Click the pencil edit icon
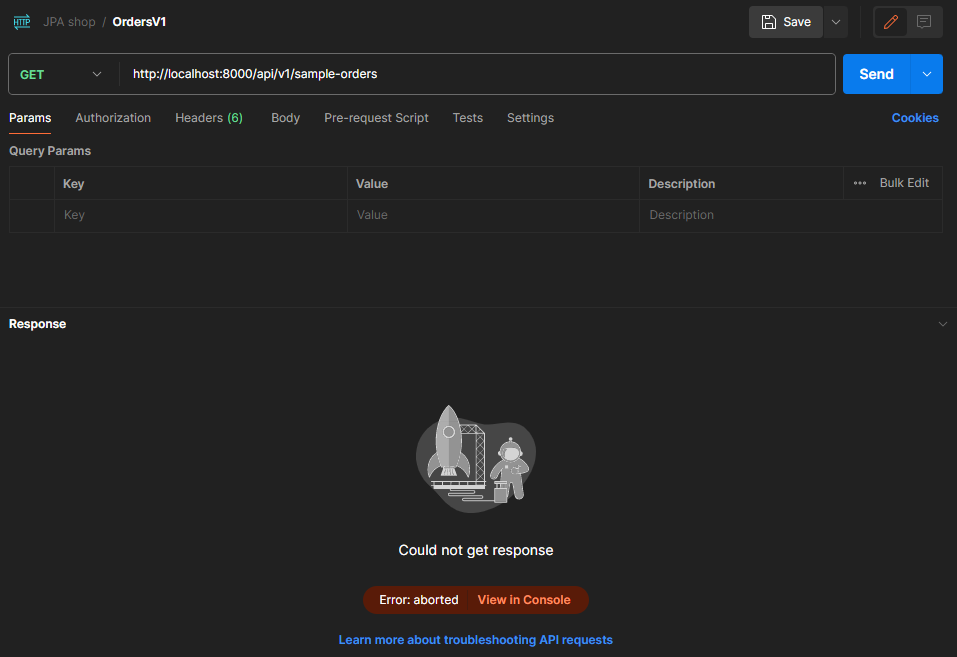This screenshot has height=657, width=957. click(x=890, y=22)
